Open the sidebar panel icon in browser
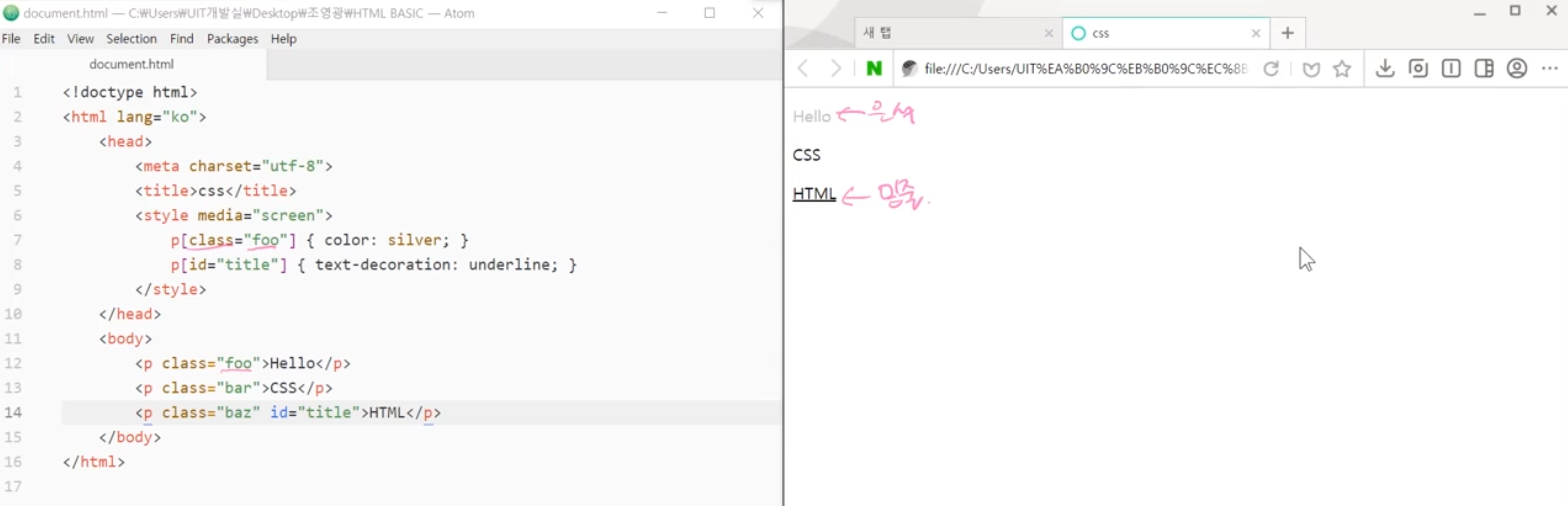 [x=1483, y=68]
